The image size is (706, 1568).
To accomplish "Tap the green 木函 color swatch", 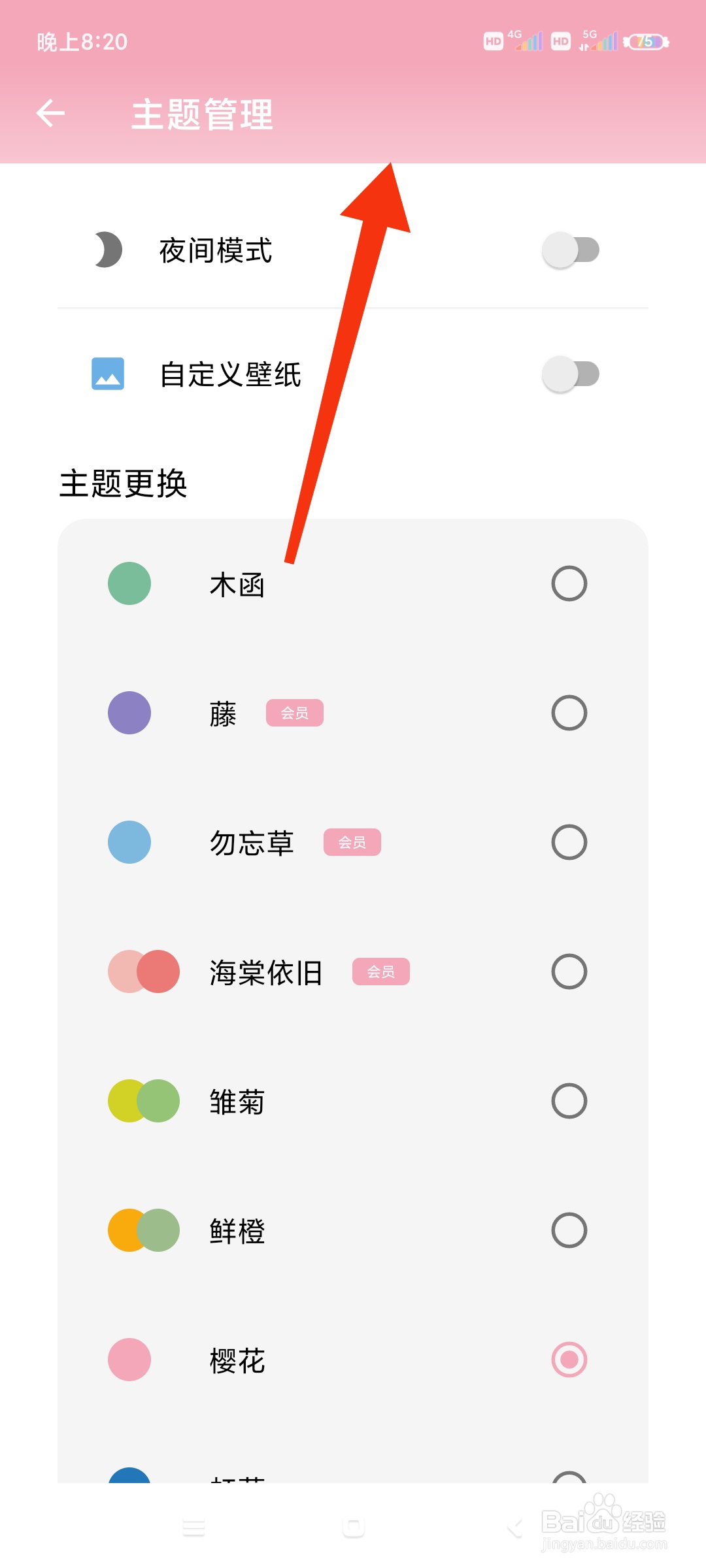I will 129,583.
